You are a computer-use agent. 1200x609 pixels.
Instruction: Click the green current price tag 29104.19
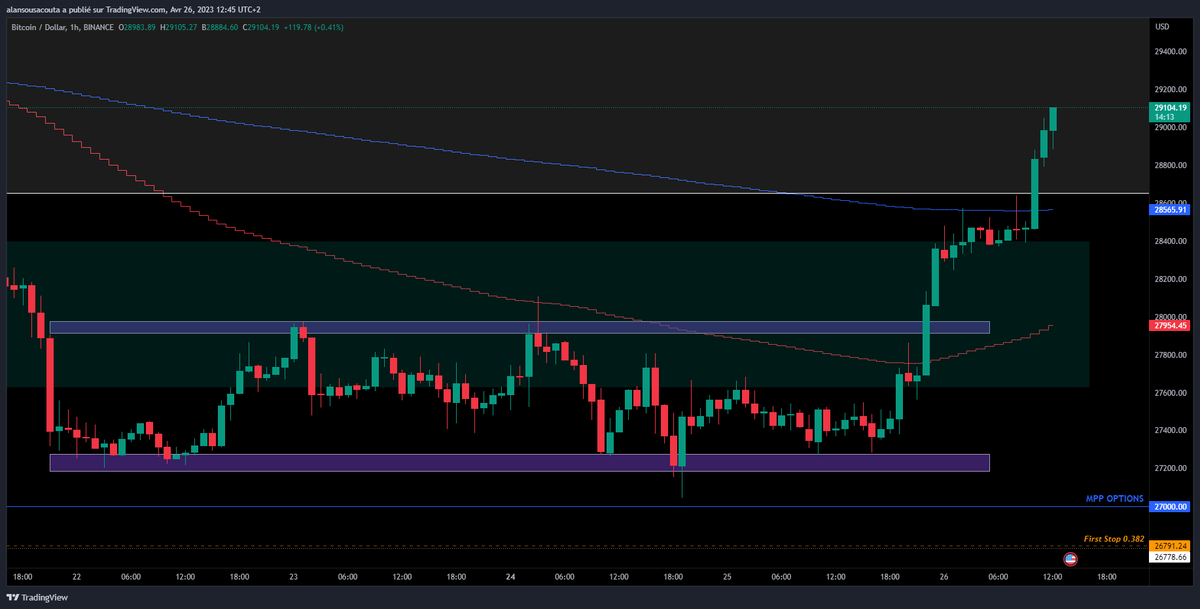(x=1169, y=107)
